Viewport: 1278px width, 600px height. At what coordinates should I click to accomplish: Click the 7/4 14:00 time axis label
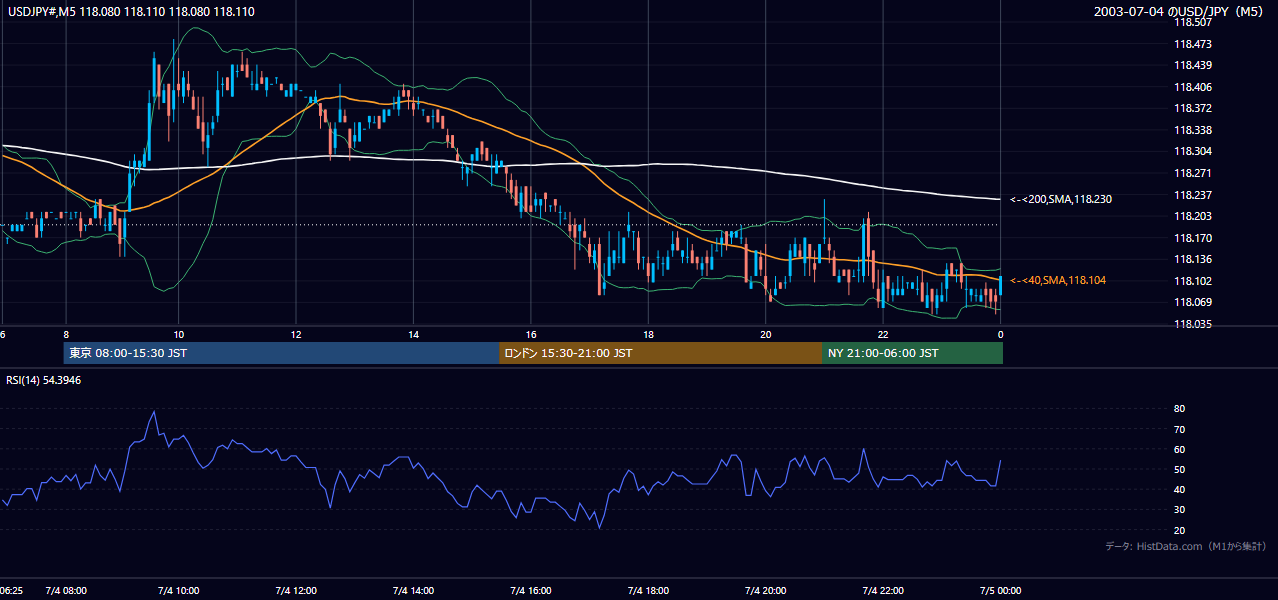click(x=413, y=591)
